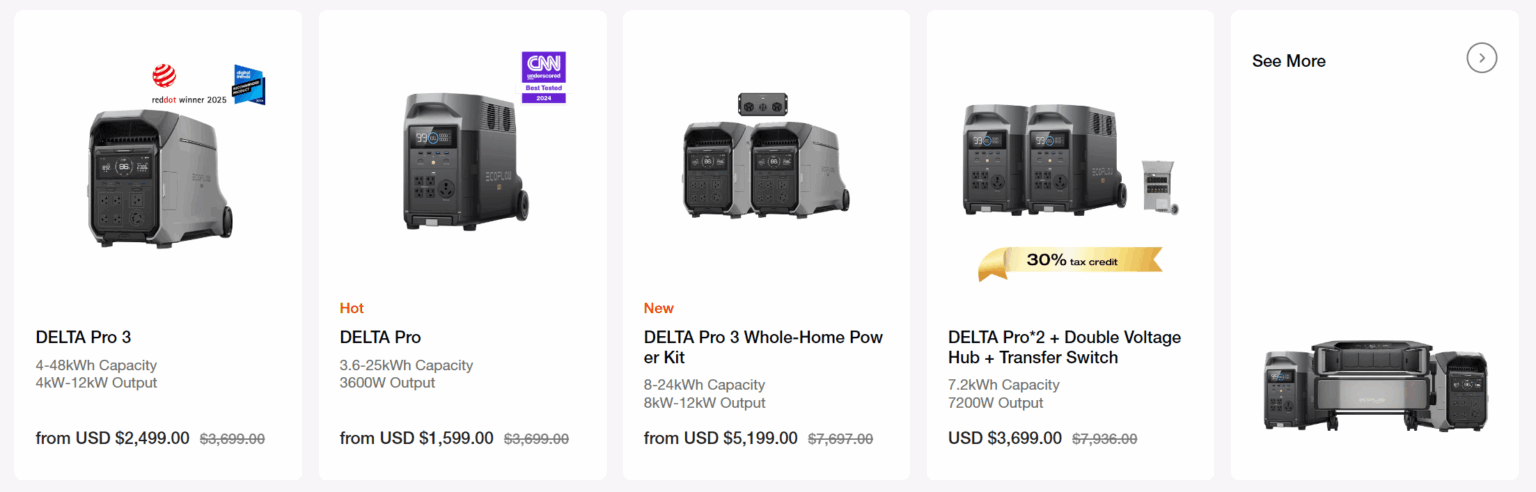Click the See More link text
The width and height of the screenshot is (1536, 492).
[1289, 61]
